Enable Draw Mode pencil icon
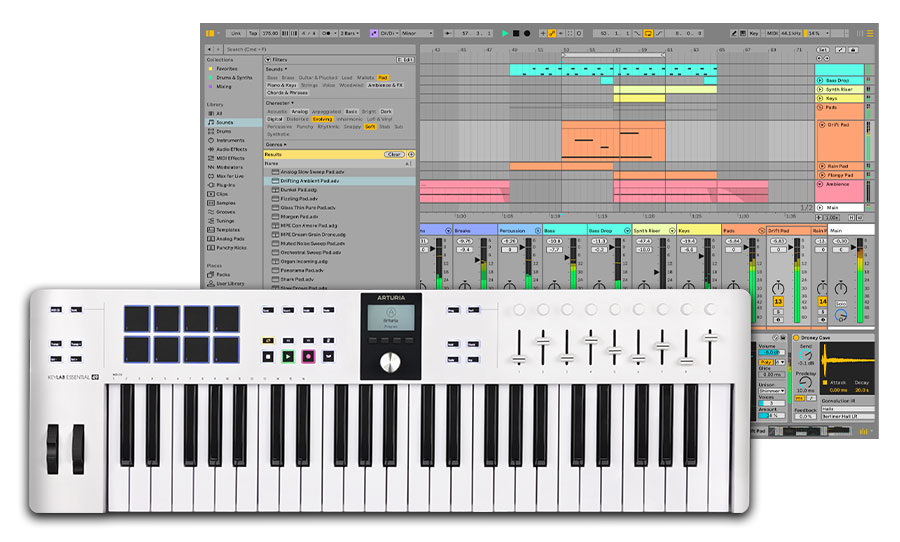The image size is (900, 542). point(734,33)
